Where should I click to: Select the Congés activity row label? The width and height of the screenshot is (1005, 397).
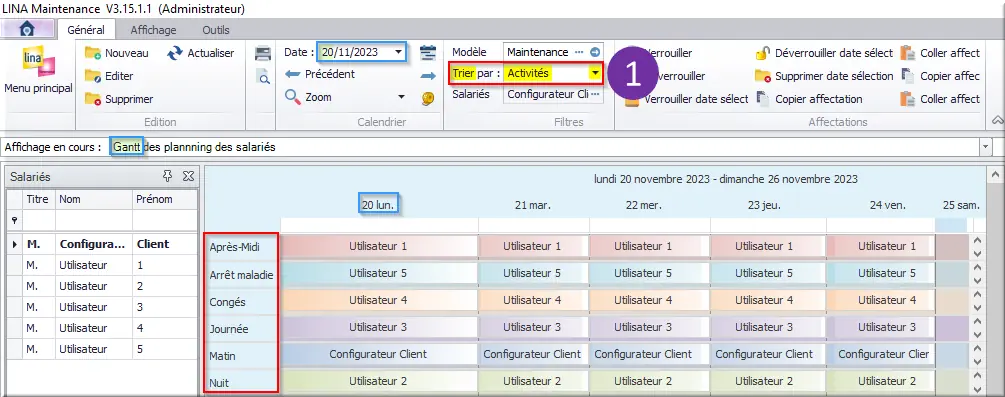coord(228,301)
